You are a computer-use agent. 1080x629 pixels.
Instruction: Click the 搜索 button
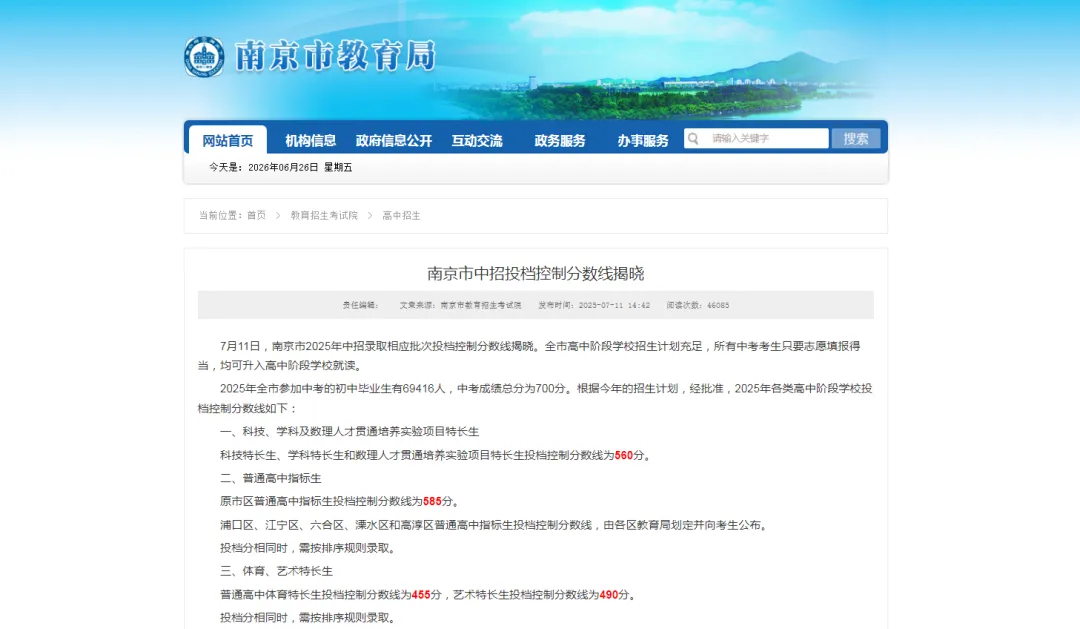pyautogui.click(x=855, y=138)
